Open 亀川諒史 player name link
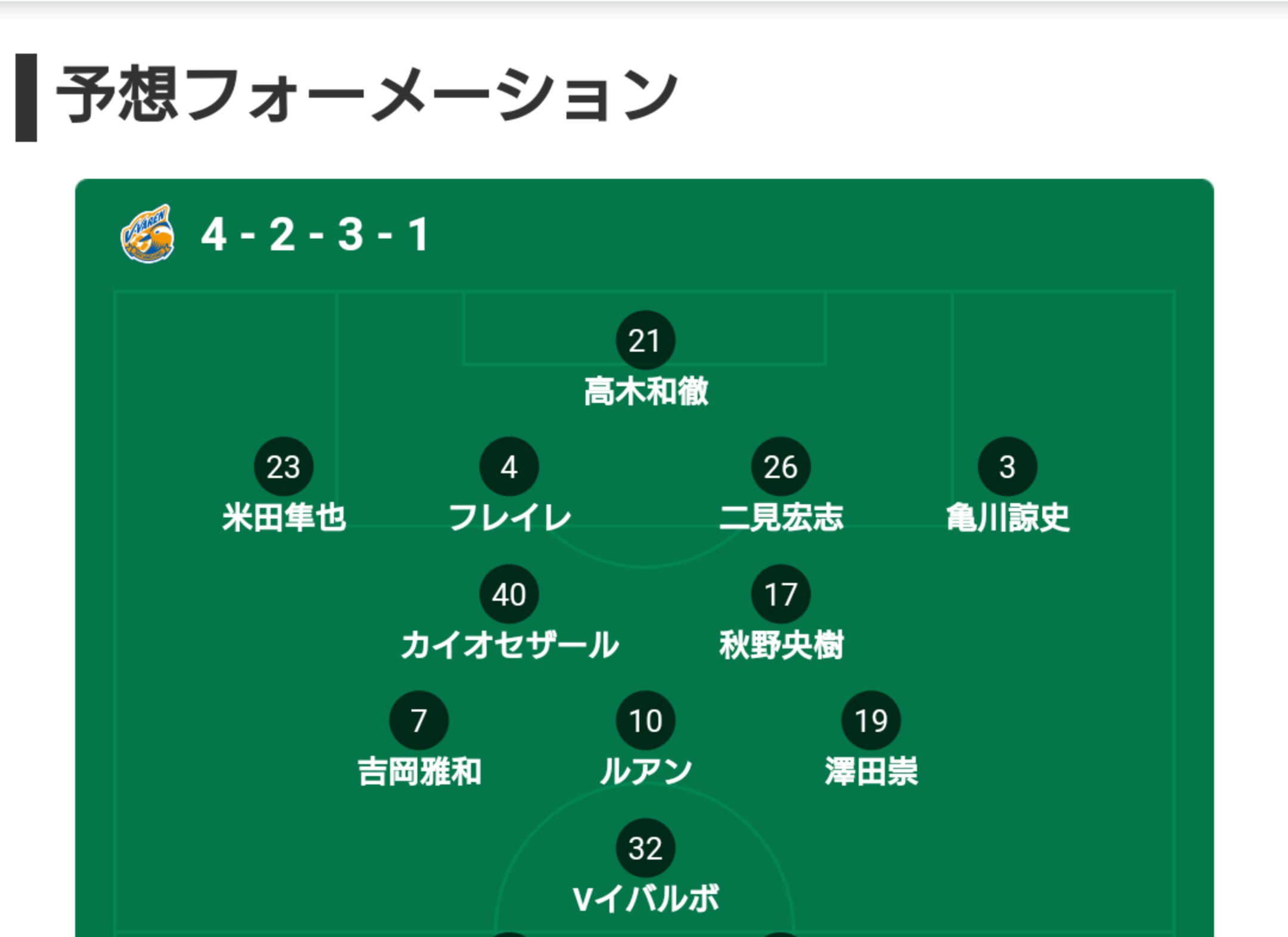Viewport: 1288px width, 937px height. pyautogui.click(x=1008, y=517)
